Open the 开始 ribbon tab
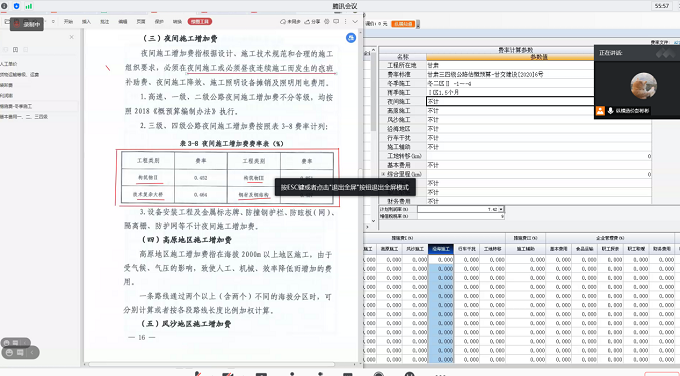 click(69, 21)
